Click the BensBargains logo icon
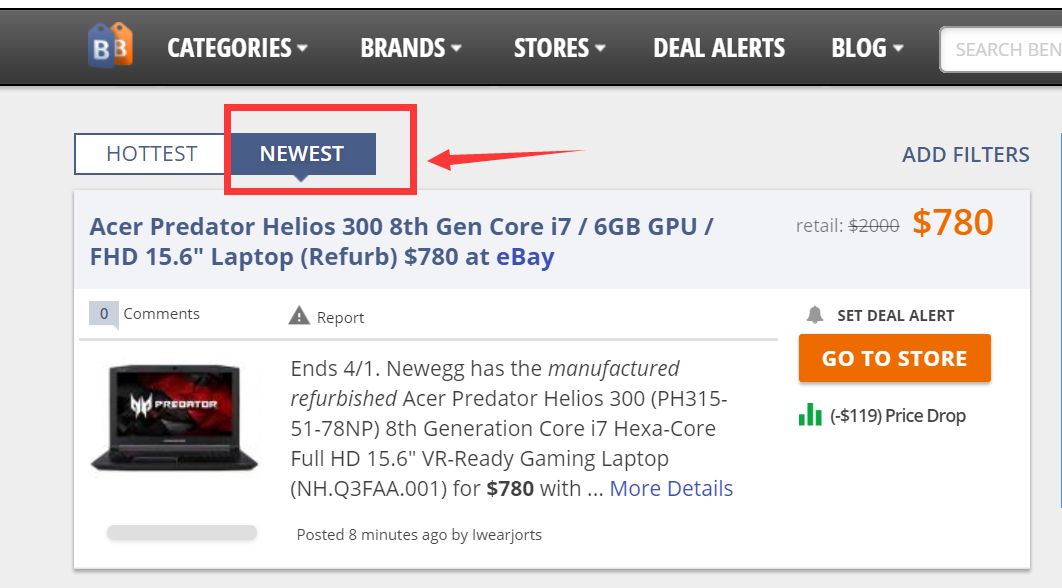This screenshot has height=588, width=1062. pos(110,46)
